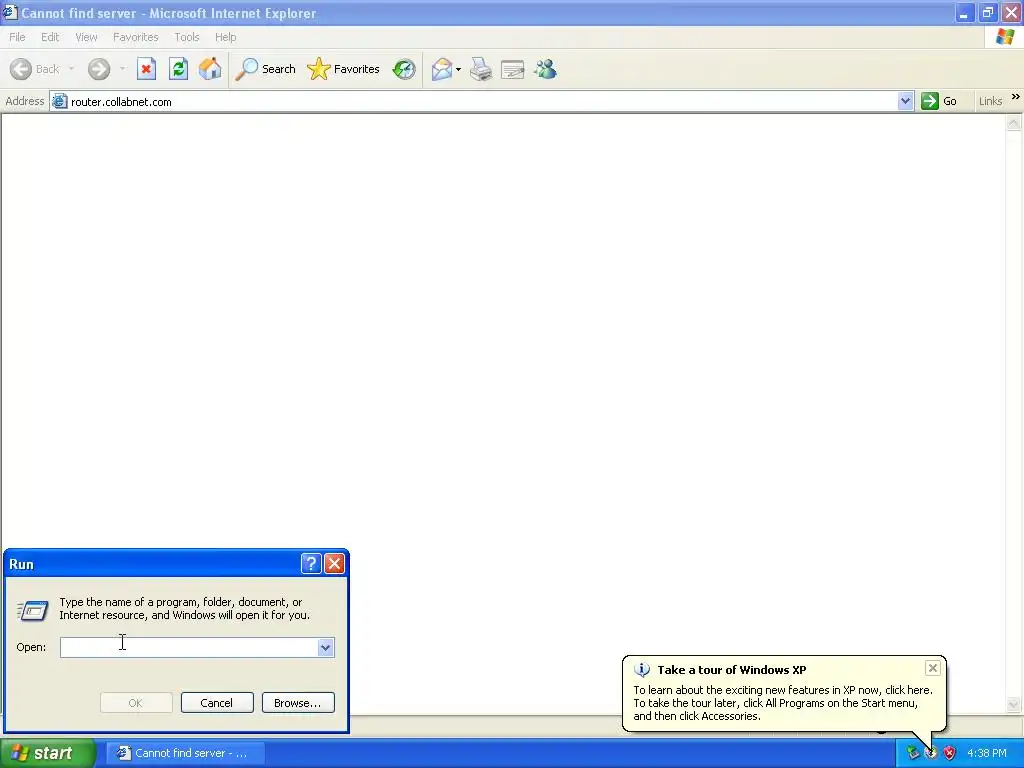Click the vertical scrollbar up arrow
1024x768 pixels.
click(1014, 123)
